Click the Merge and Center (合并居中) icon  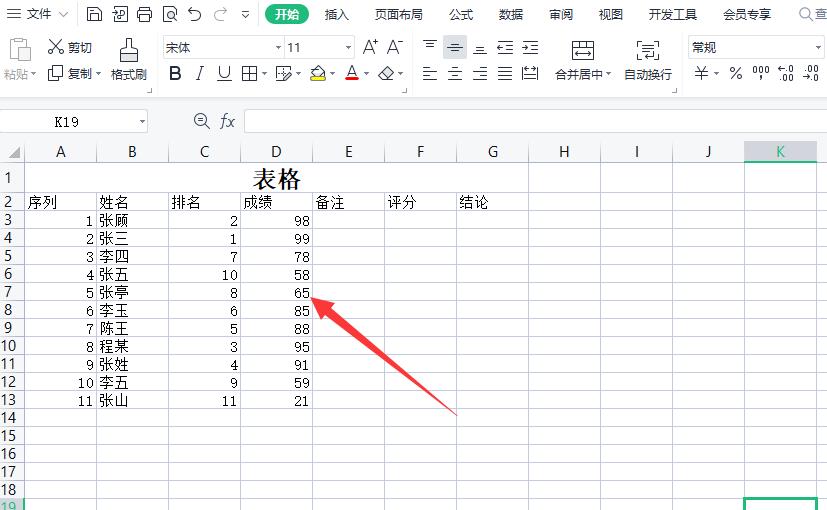click(x=583, y=51)
